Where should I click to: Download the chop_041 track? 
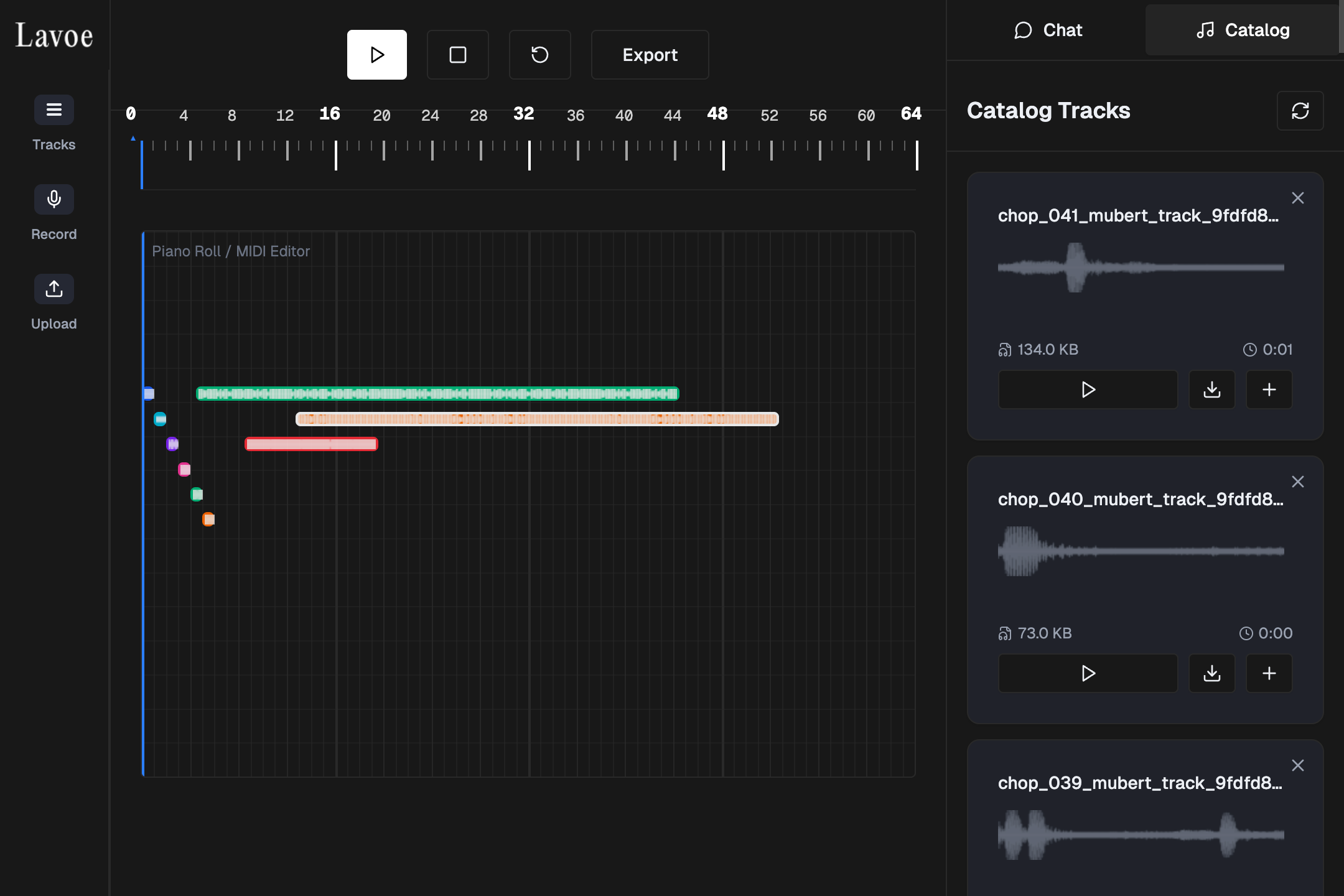pyautogui.click(x=1211, y=390)
